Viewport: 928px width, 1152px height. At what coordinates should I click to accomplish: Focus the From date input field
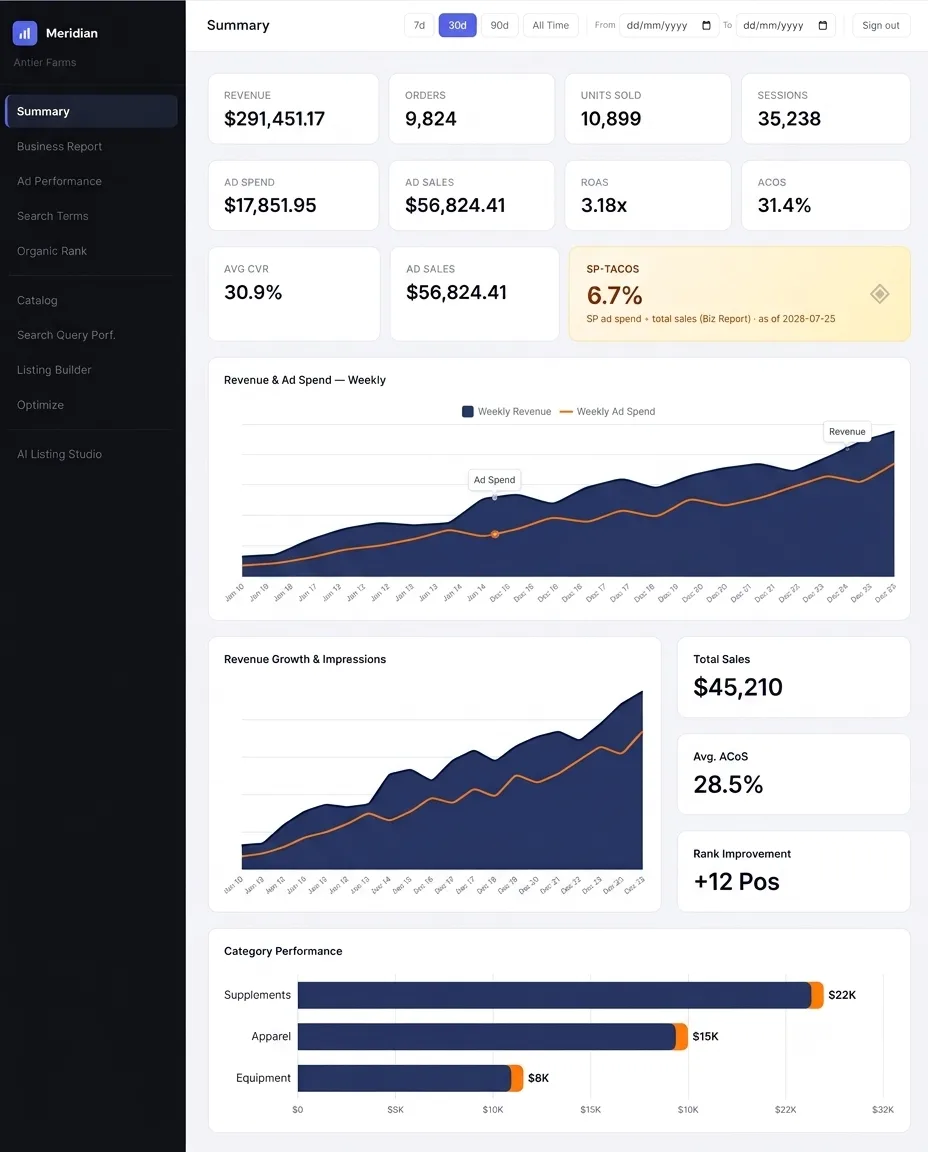click(669, 26)
